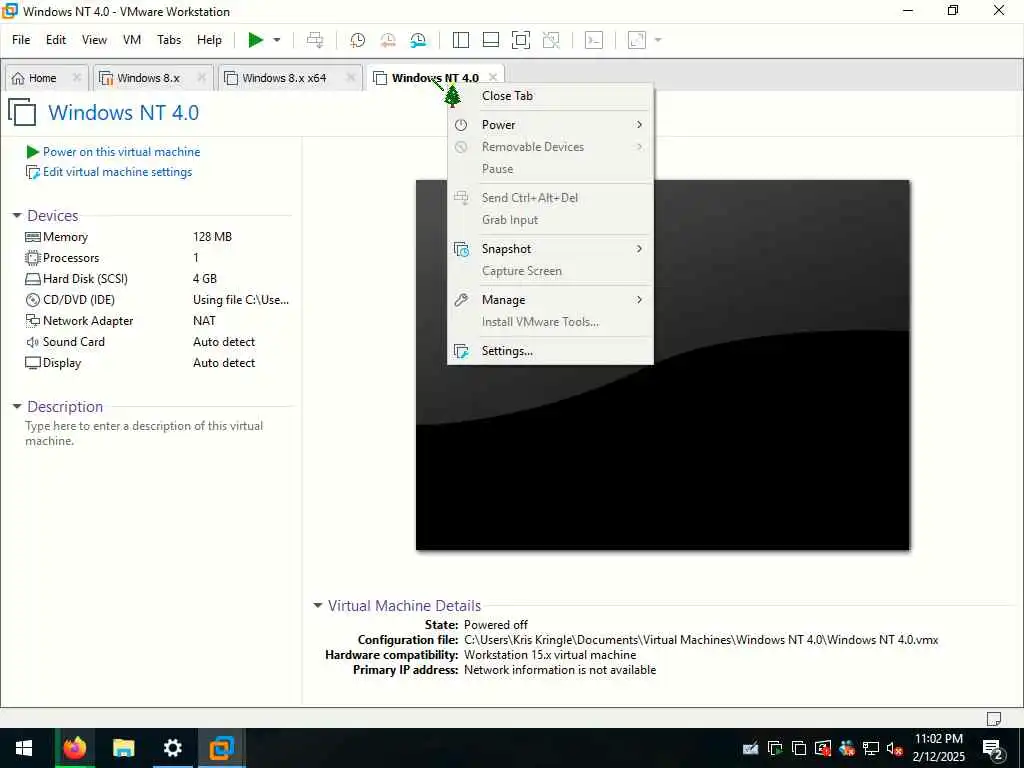Collapse the Description section
1024x768 pixels.
point(17,406)
